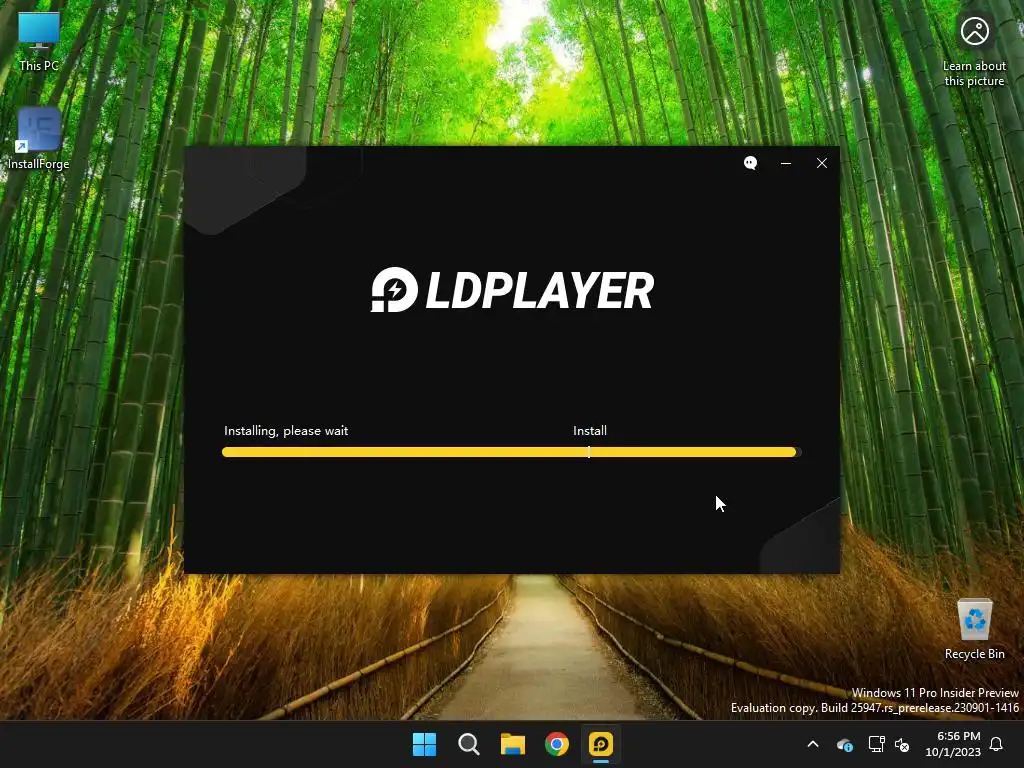The width and height of the screenshot is (1024, 768).
Task: Select the Recycle Bin desktop icon
Action: point(974,629)
